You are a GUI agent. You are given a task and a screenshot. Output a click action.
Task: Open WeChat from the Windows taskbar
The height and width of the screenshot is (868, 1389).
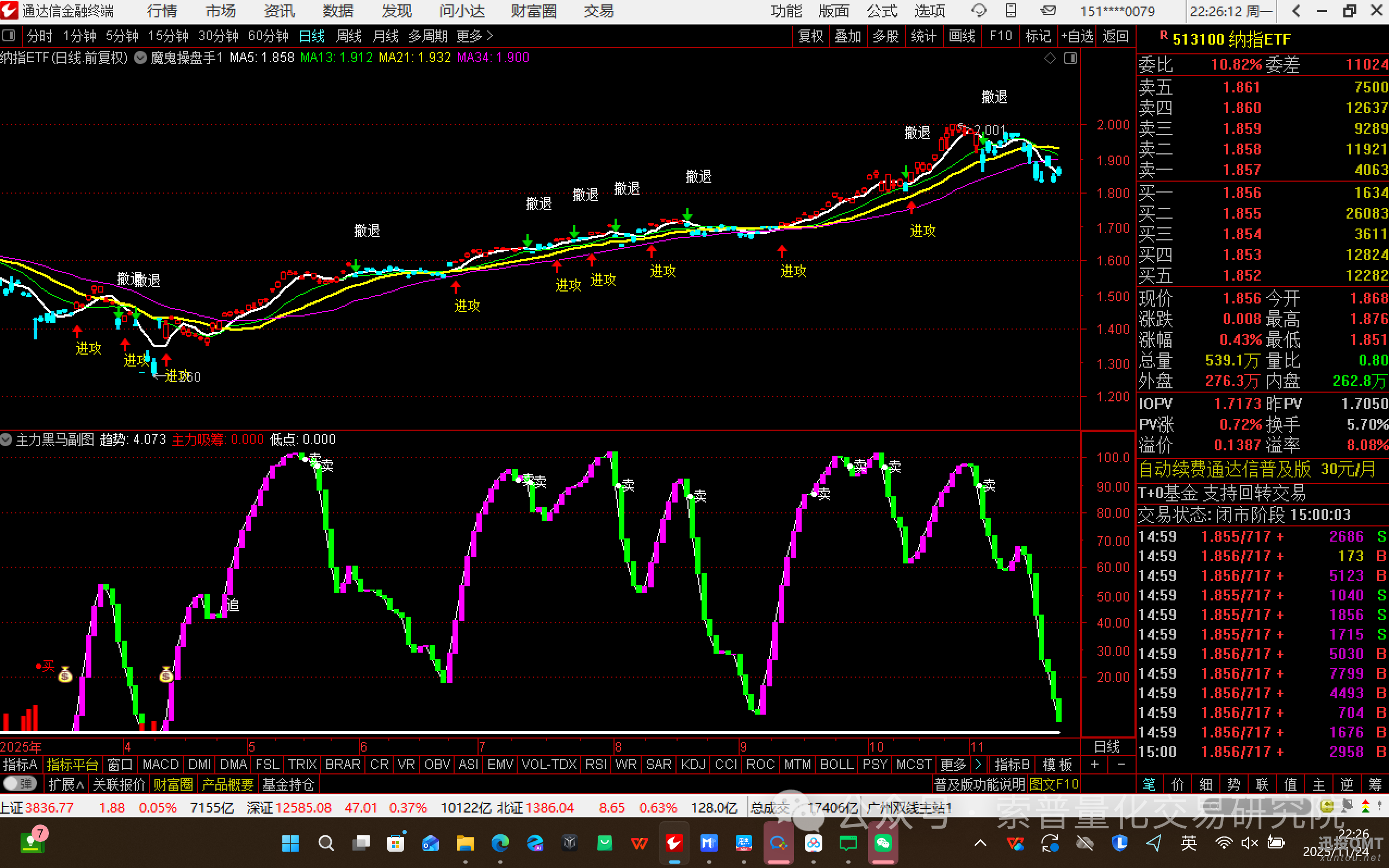click(883, 843)
